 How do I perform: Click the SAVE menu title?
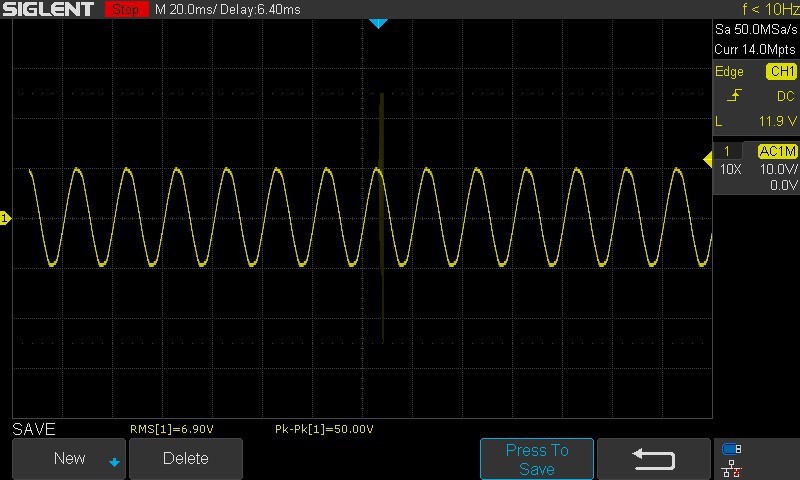click(34, 429)
